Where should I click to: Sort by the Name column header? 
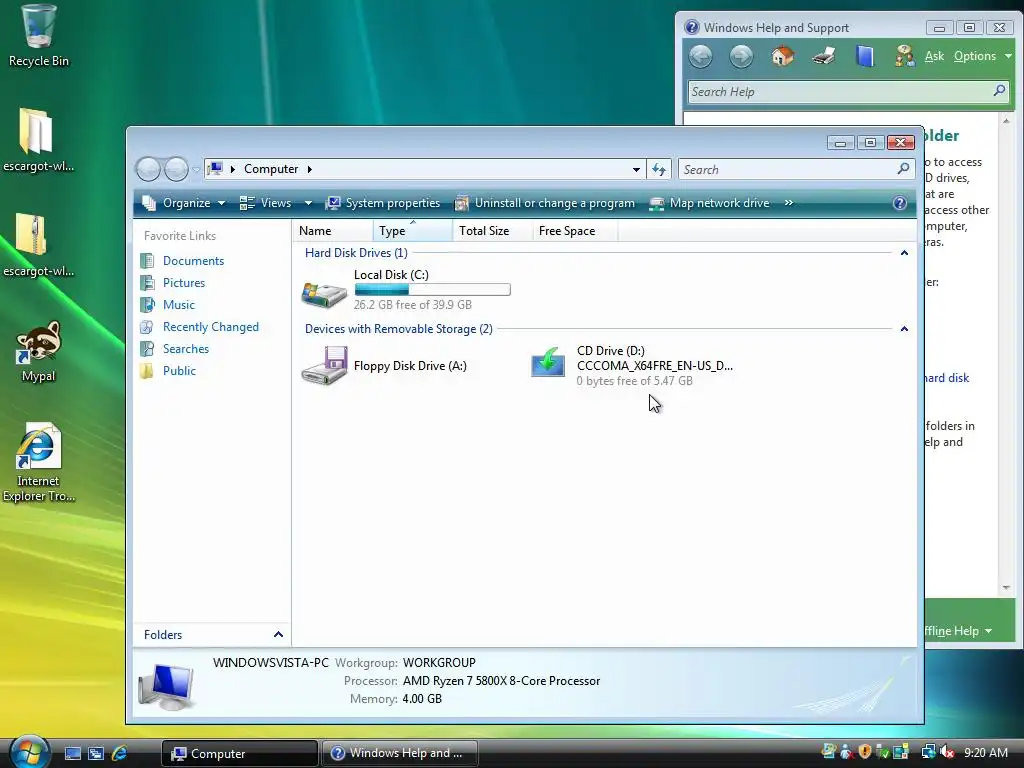[x=334, y=231]
